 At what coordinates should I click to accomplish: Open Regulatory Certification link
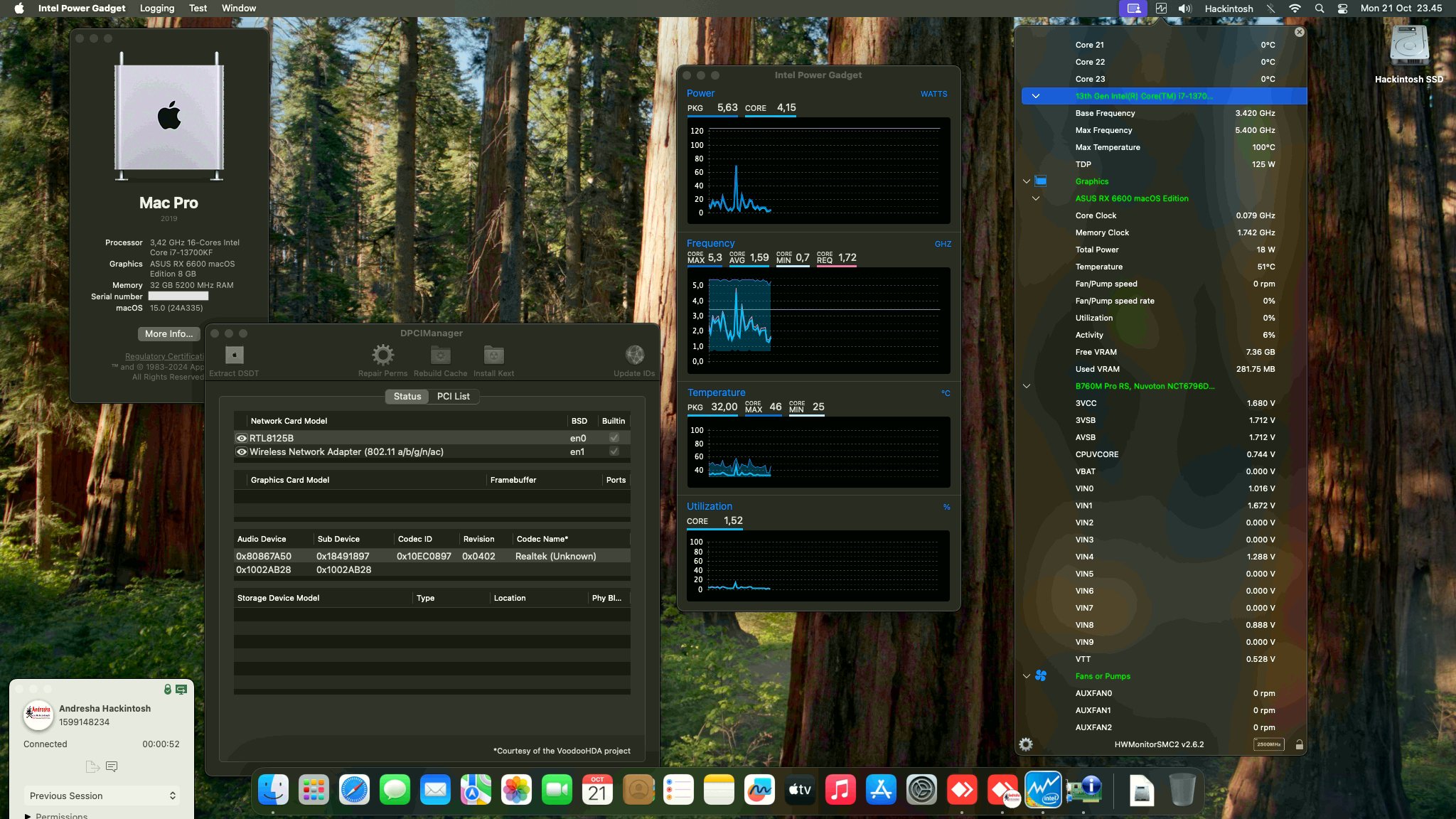(x=165, y=356)
